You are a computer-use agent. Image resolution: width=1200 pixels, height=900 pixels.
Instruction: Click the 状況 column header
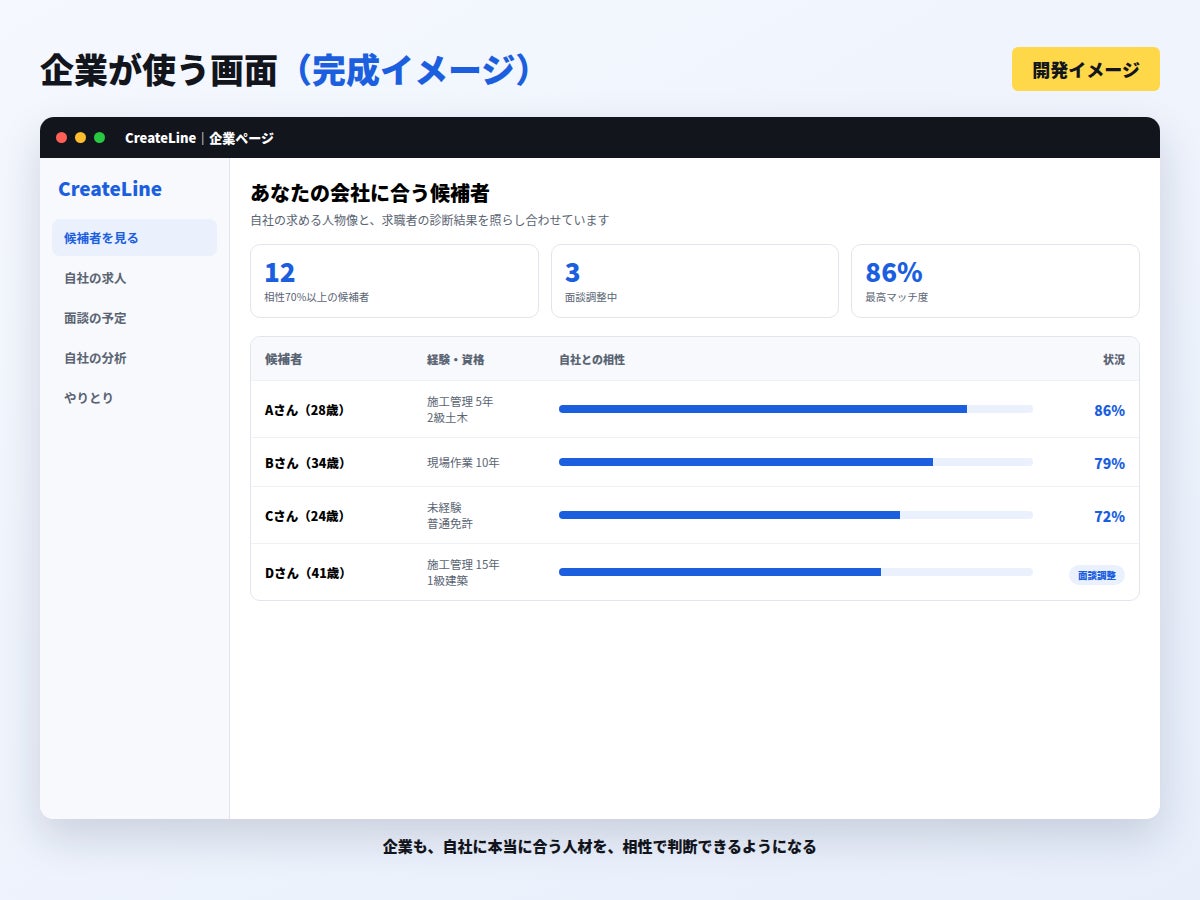[1113, 359]
